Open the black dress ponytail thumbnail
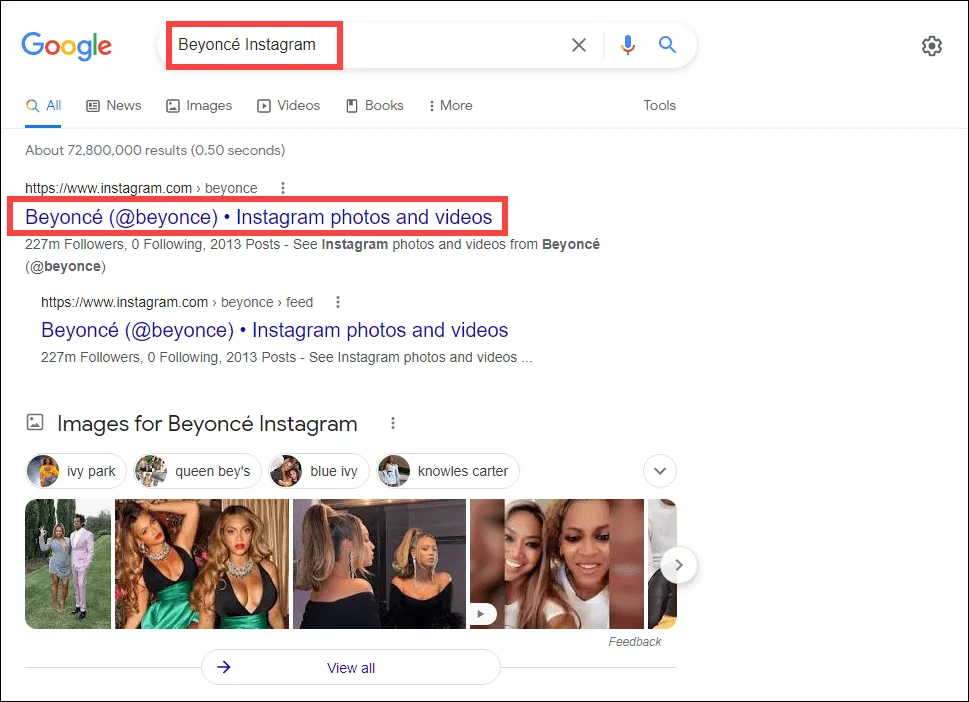969x702 pixels. [x=379, y=564]
